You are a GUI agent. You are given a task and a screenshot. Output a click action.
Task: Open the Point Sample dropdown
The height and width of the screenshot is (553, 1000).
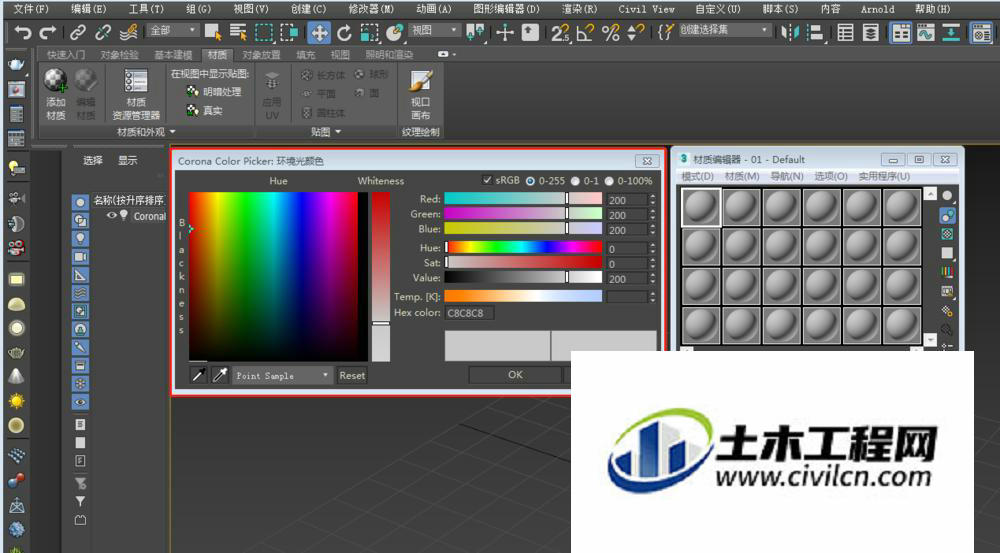281,376
